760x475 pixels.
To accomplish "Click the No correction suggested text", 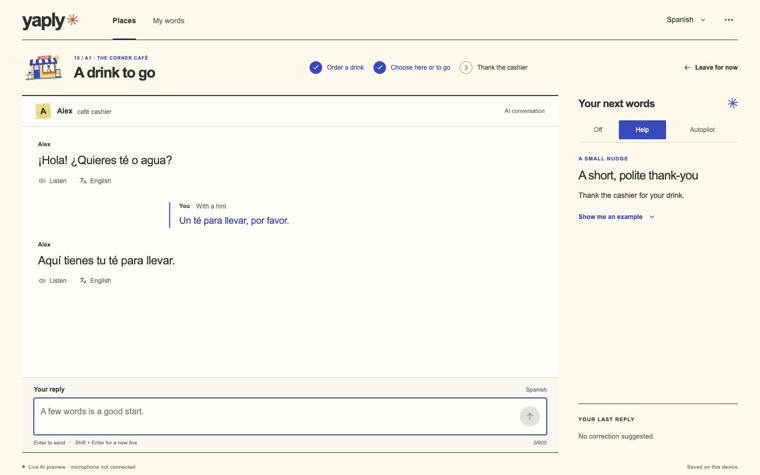I will point(616,436).
